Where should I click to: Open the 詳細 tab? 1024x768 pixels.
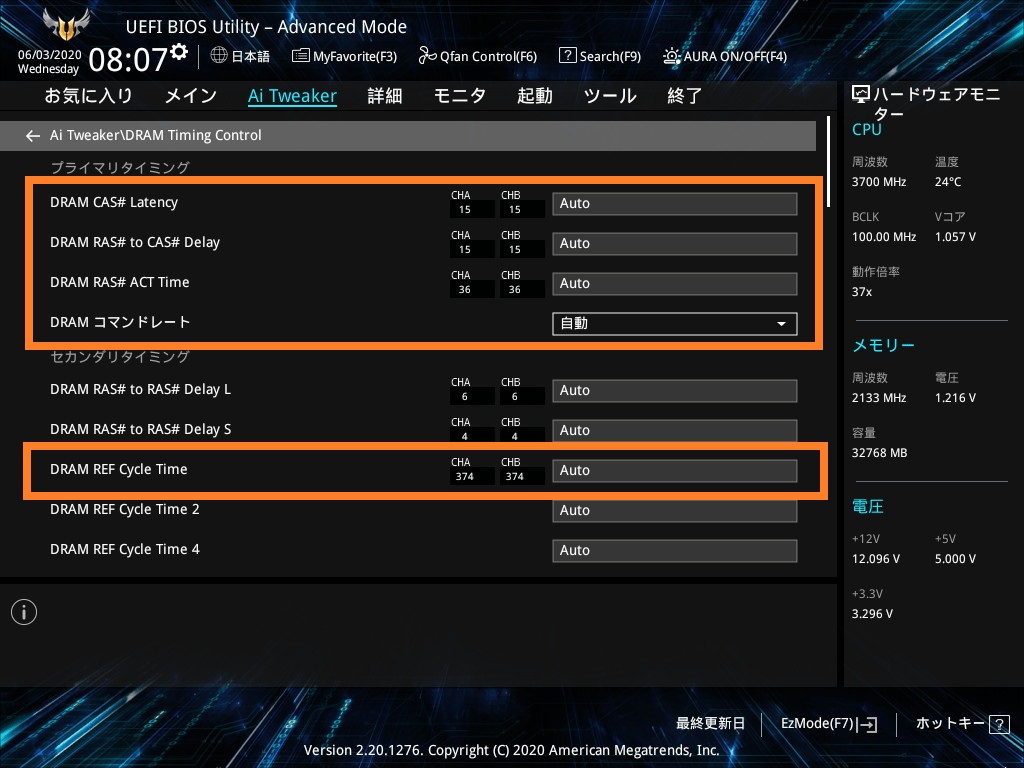click(x=385, y=96)
